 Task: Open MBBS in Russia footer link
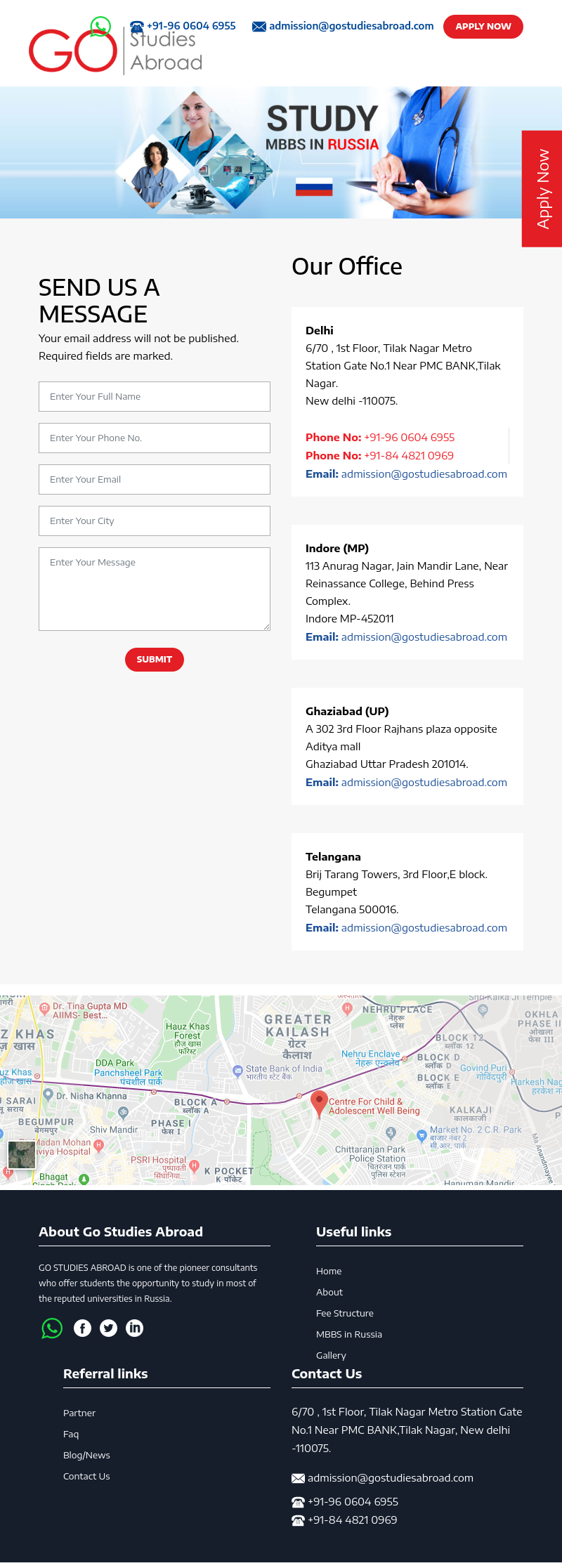click(x=349, y=1335)
